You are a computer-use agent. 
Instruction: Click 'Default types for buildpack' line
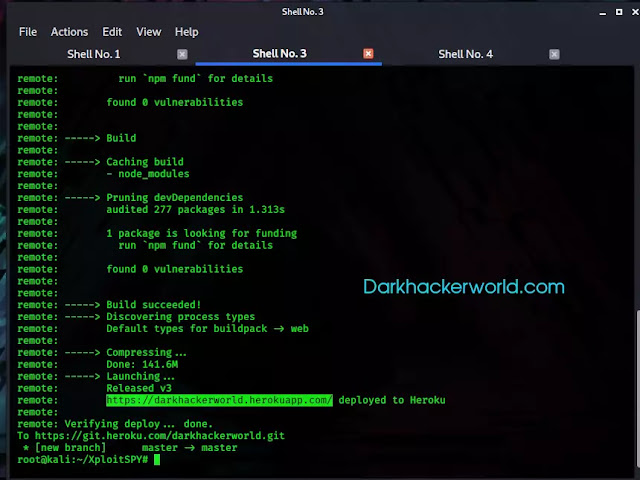[207, 329]
